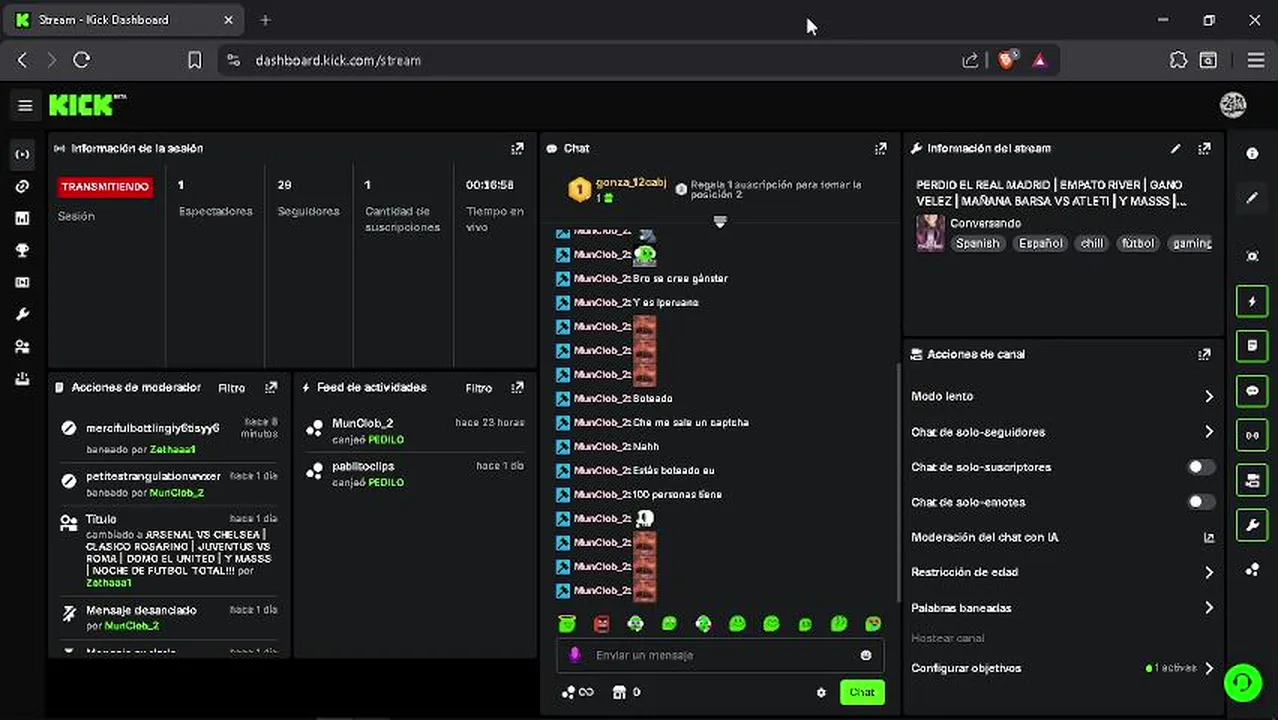Screen dimensions: 1278x720
Task: Toggle the two-dots widget in the right sidebar
Action: pos(1252,435)
